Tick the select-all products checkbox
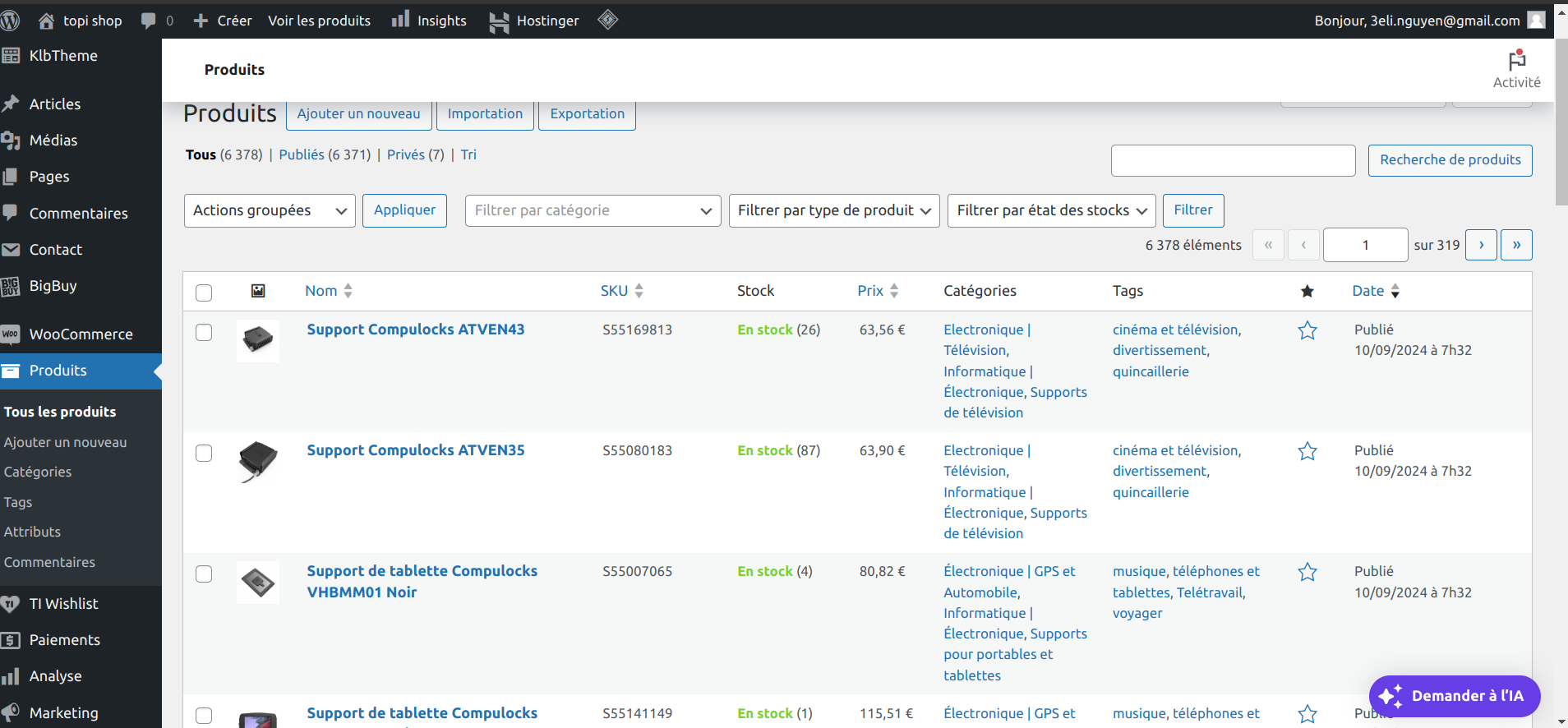The image size is (1568, 728). click(204, 293)
